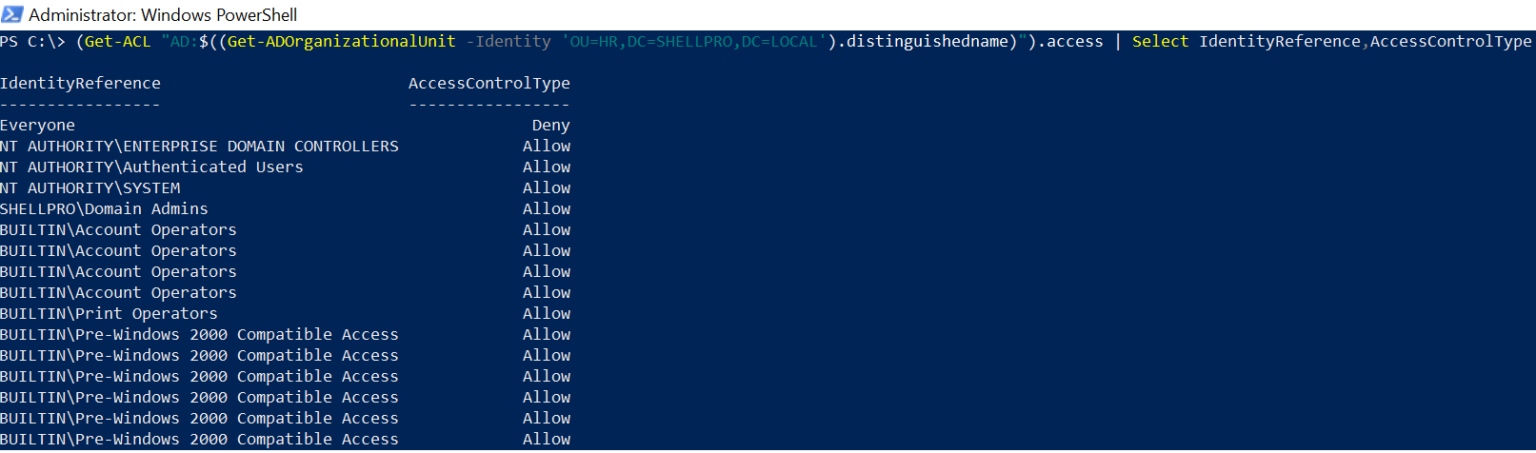Click the Deny value for Everyone

click(551, 125)
